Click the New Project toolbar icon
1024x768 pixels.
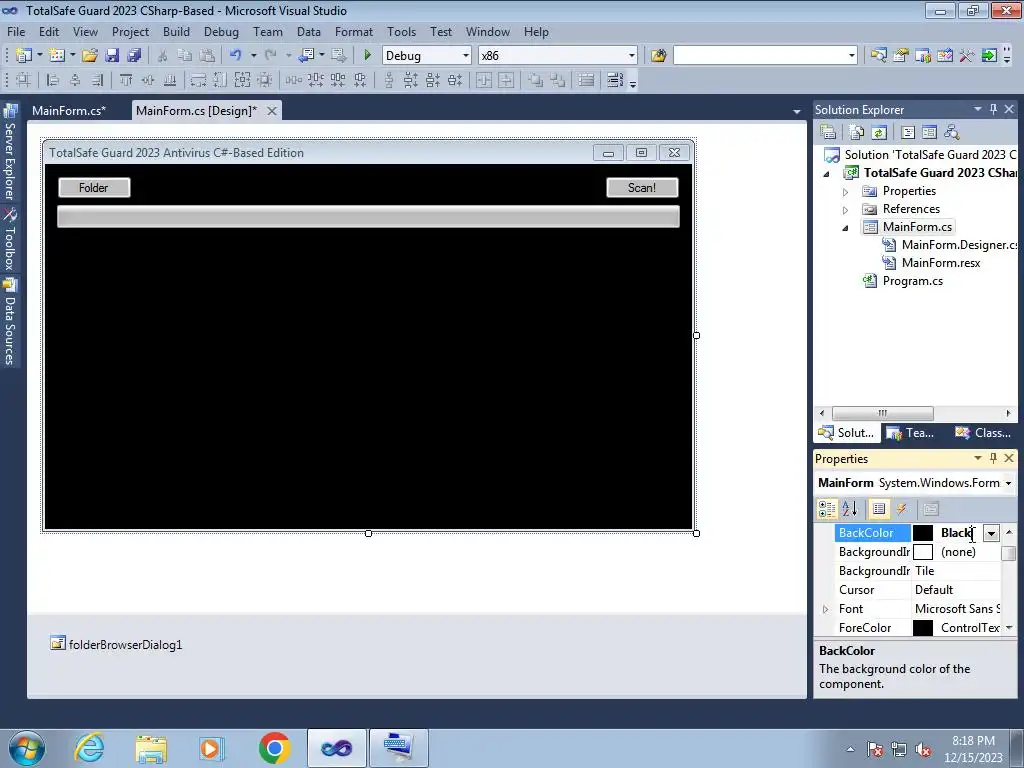tap(24, 56)
